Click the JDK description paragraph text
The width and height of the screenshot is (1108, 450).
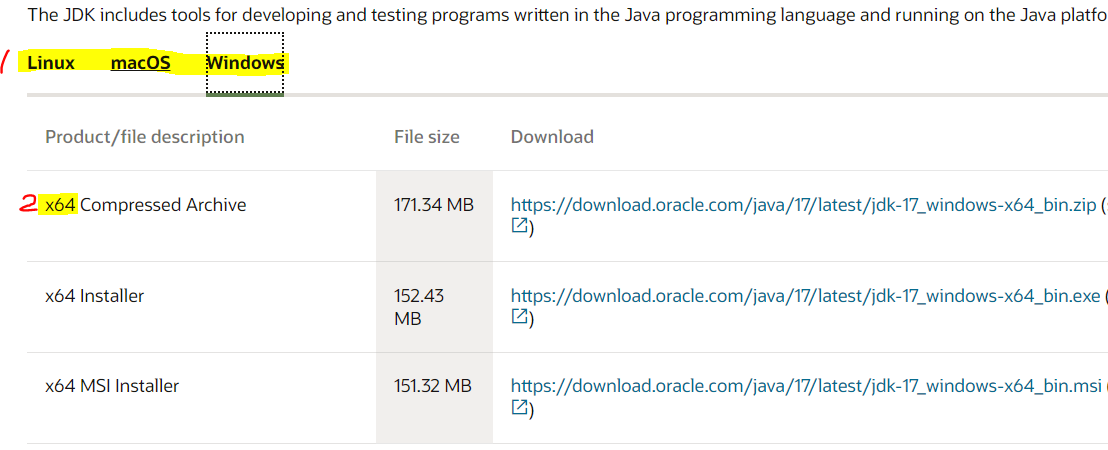567,15
